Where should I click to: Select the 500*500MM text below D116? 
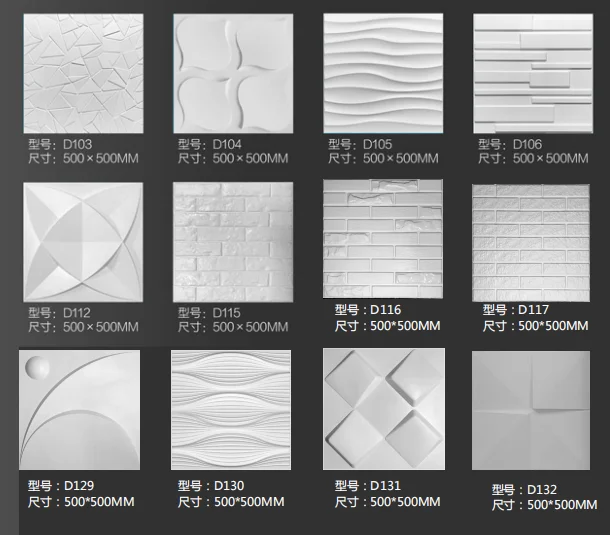(x=405, y=326)
